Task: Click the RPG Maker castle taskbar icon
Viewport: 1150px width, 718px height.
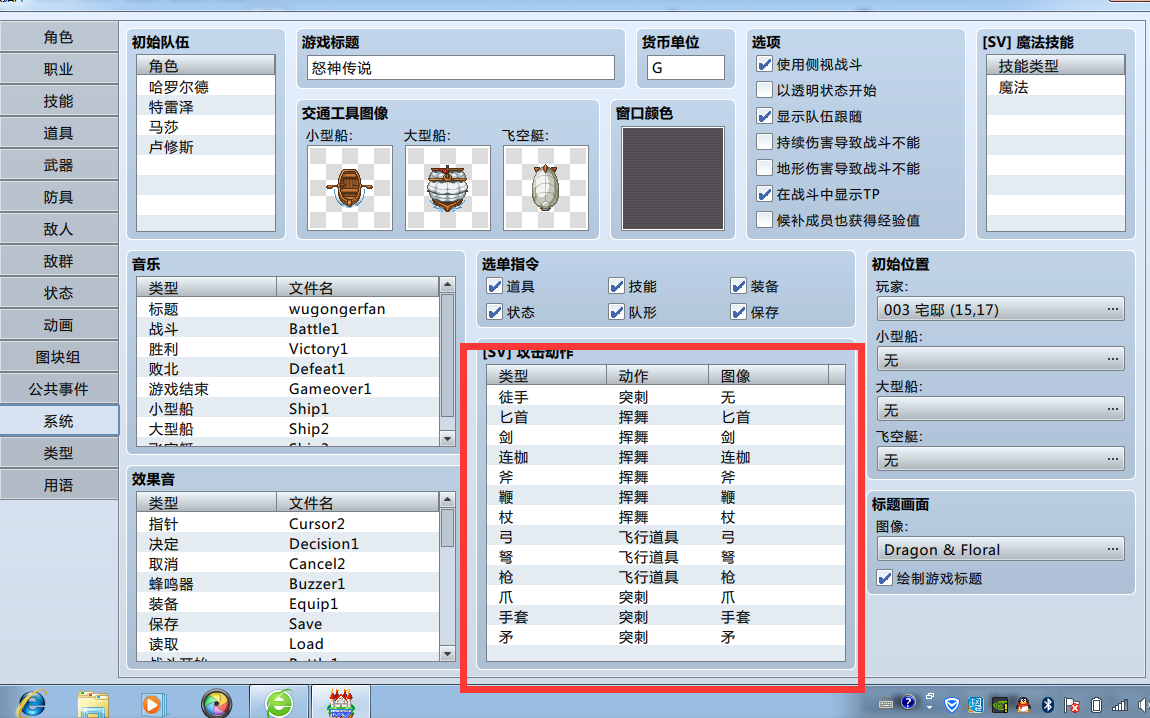Action: point(341,705)
